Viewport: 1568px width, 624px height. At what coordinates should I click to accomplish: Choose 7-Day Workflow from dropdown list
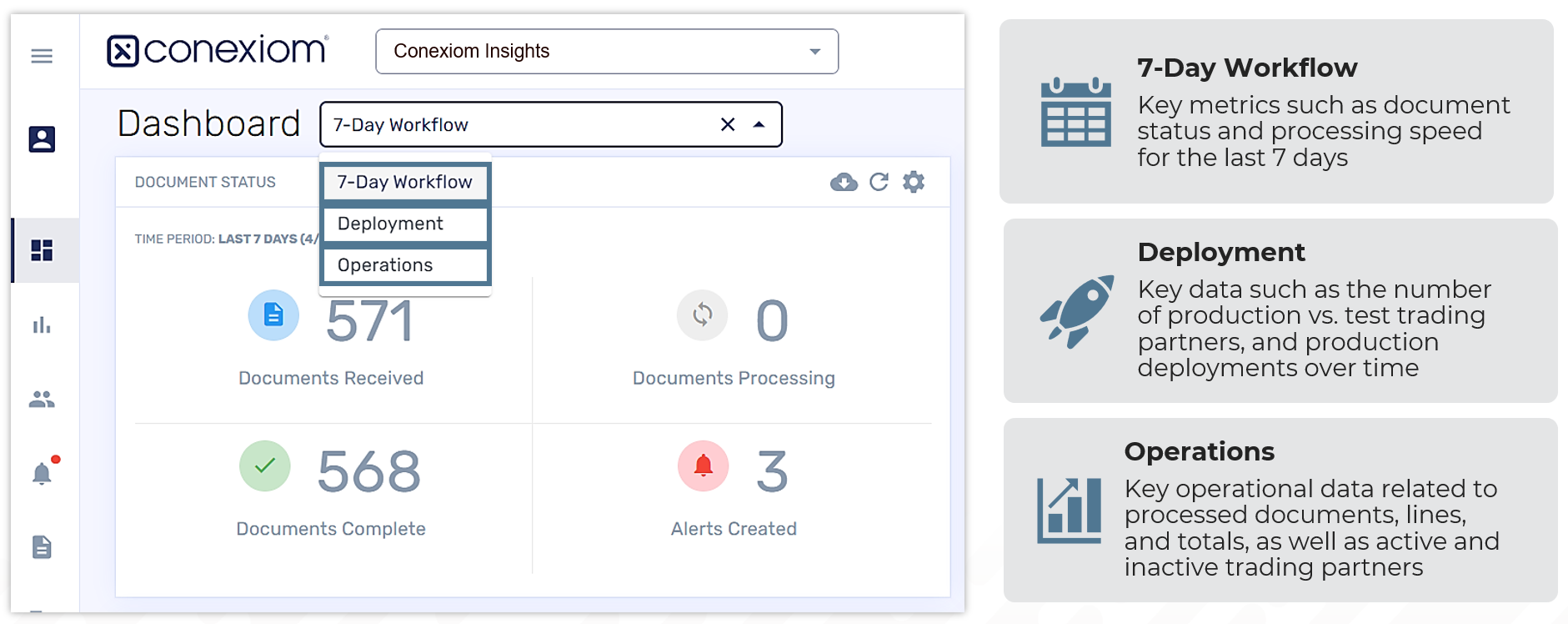[405, 182]
